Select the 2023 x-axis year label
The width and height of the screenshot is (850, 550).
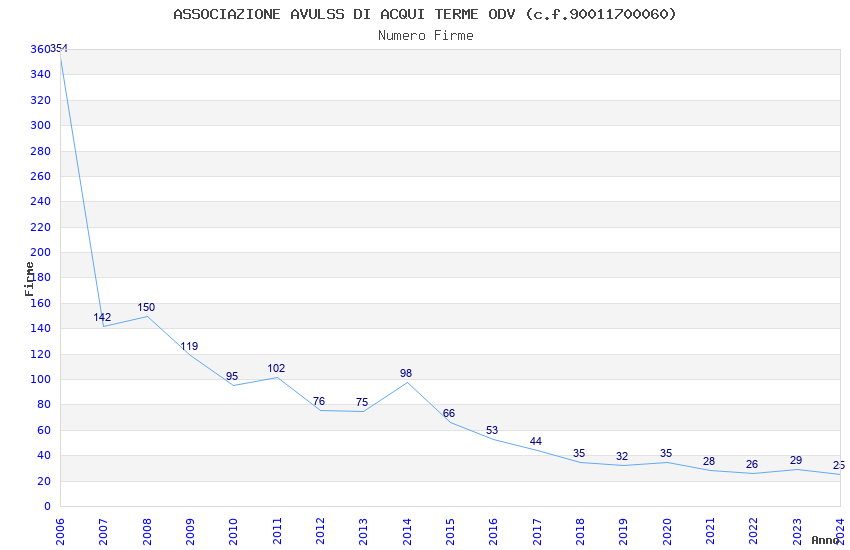797,532
